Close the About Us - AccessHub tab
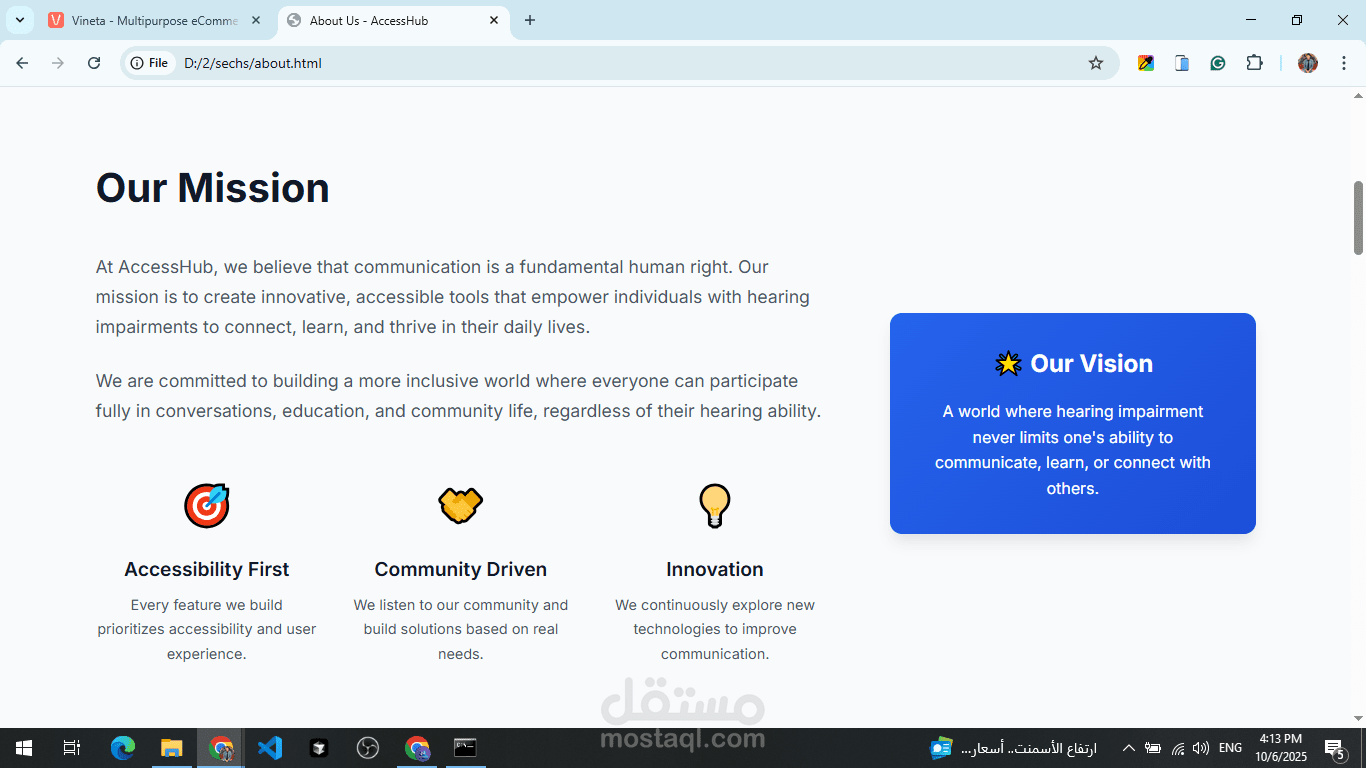1366x768 pixels. 494,20
